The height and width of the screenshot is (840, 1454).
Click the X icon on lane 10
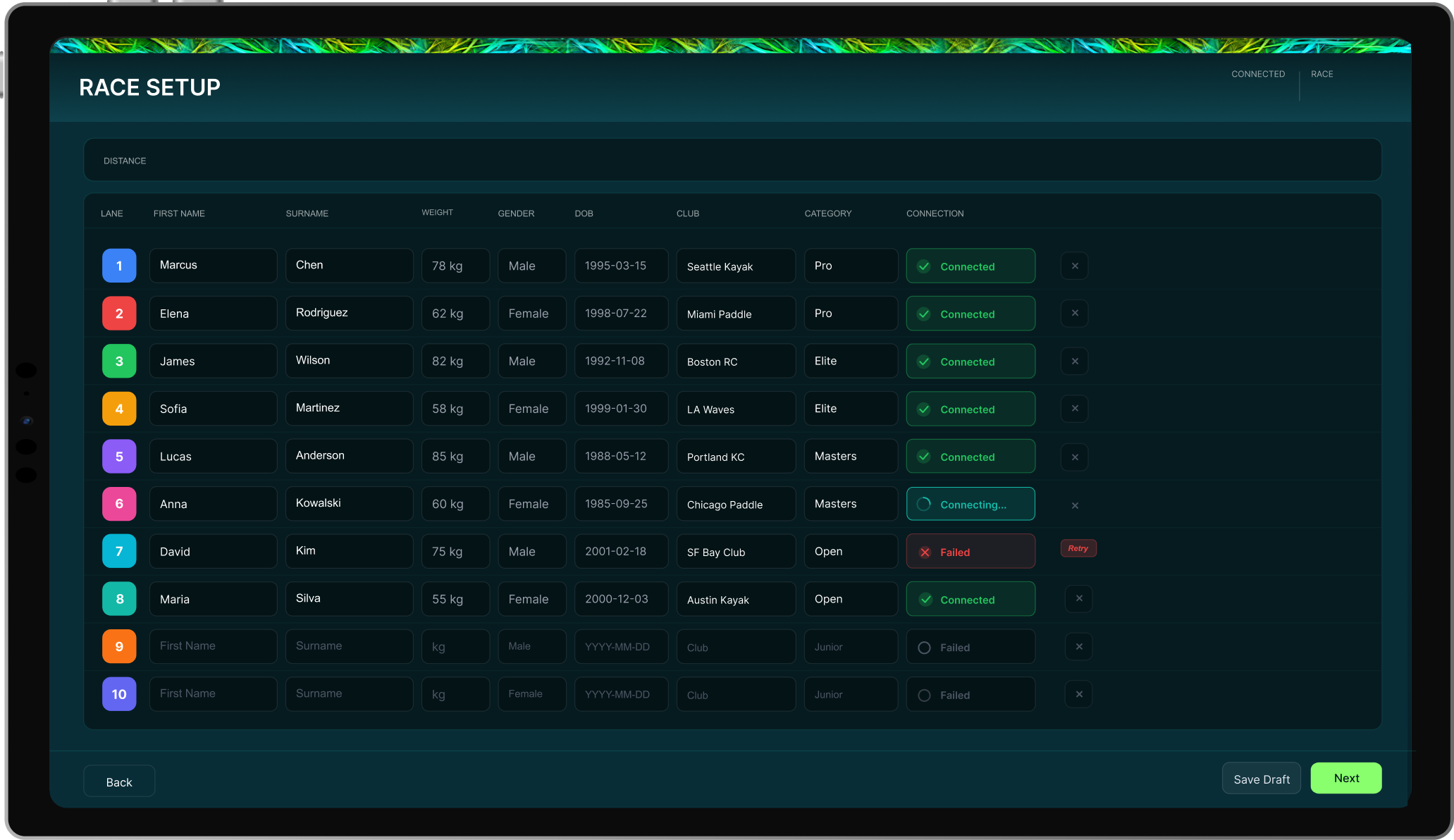tap(1078, 694)
